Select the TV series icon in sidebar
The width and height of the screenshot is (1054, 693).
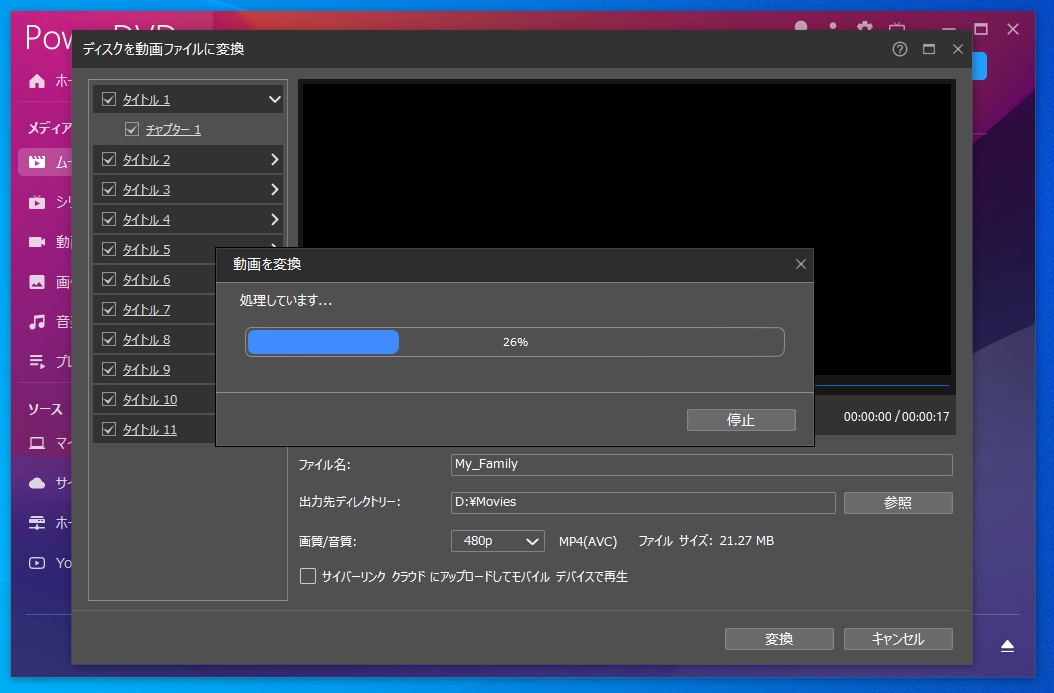pos(37,202)
